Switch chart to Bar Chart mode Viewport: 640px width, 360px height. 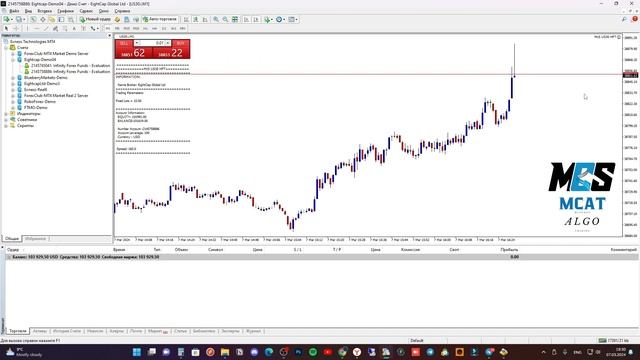186,19
